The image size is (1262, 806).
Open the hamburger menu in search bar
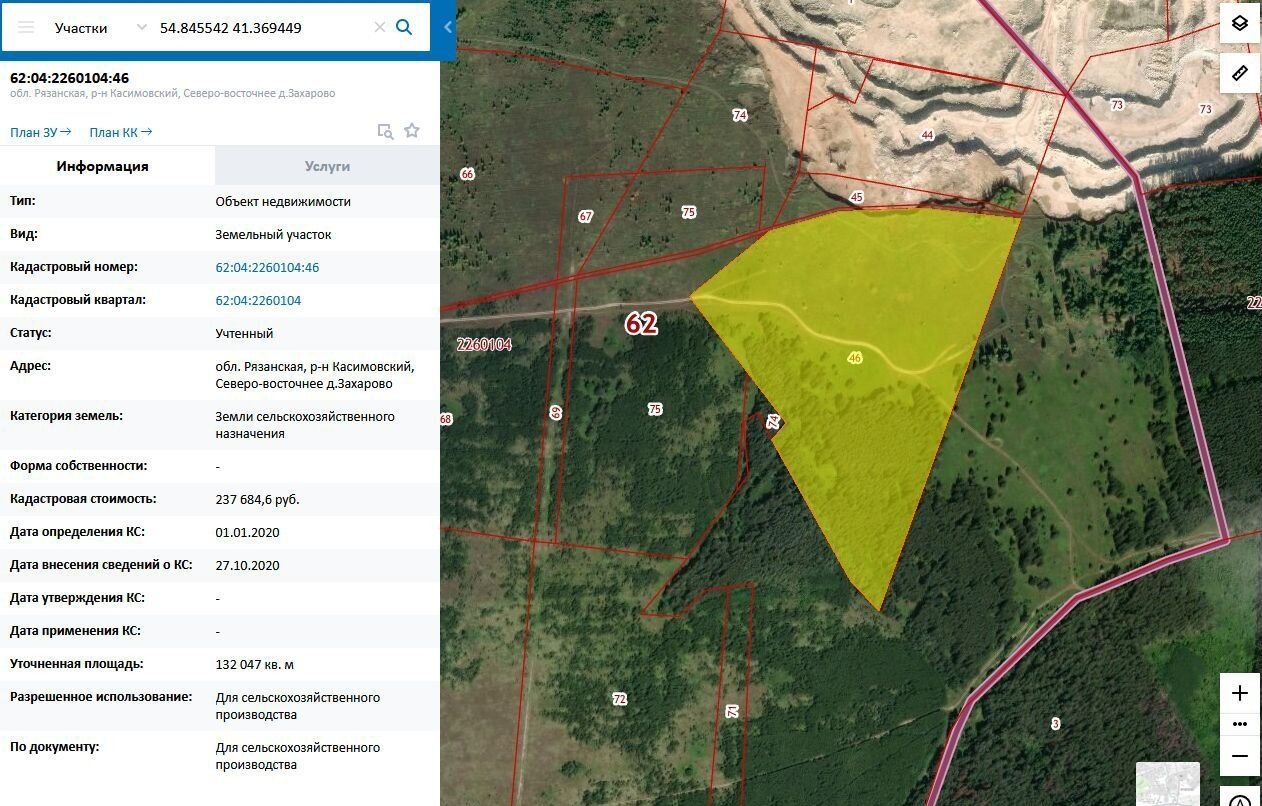[x=26, y=28]
